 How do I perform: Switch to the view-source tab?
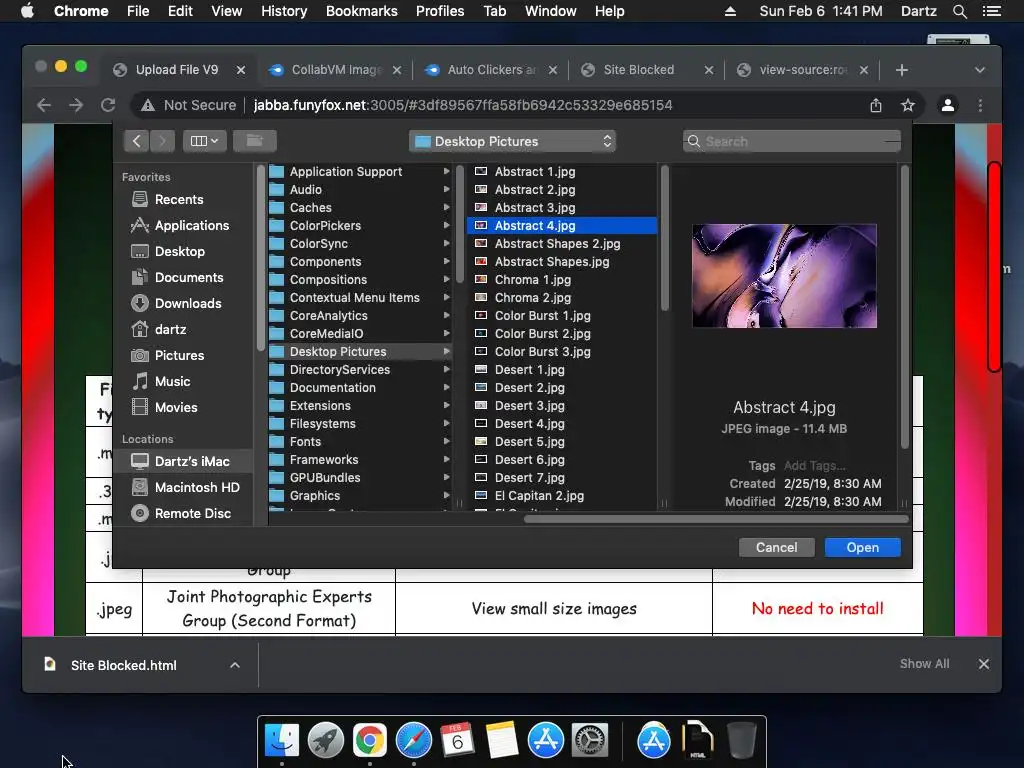[x=803, y=70]
